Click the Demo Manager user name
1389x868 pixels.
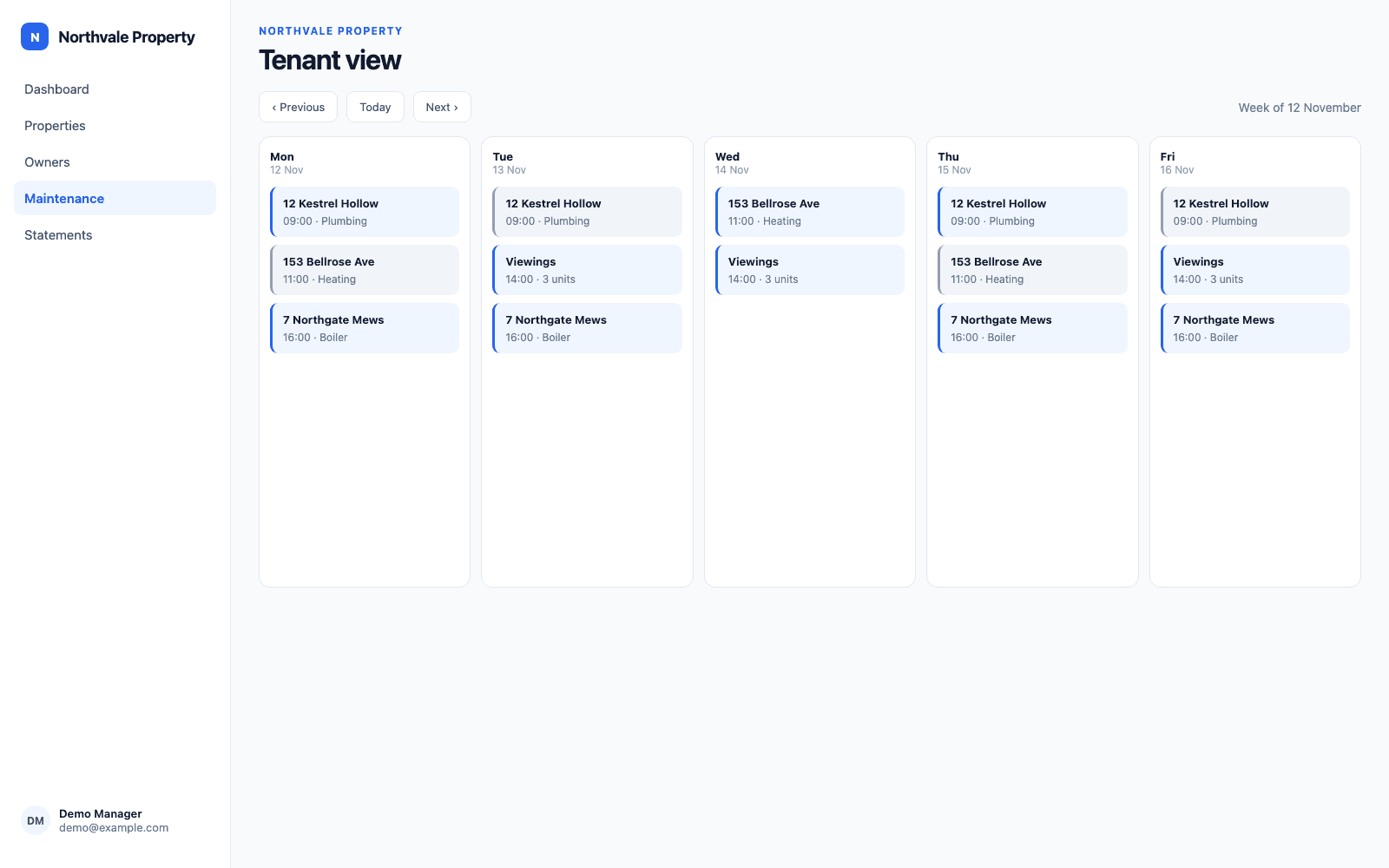101,813
